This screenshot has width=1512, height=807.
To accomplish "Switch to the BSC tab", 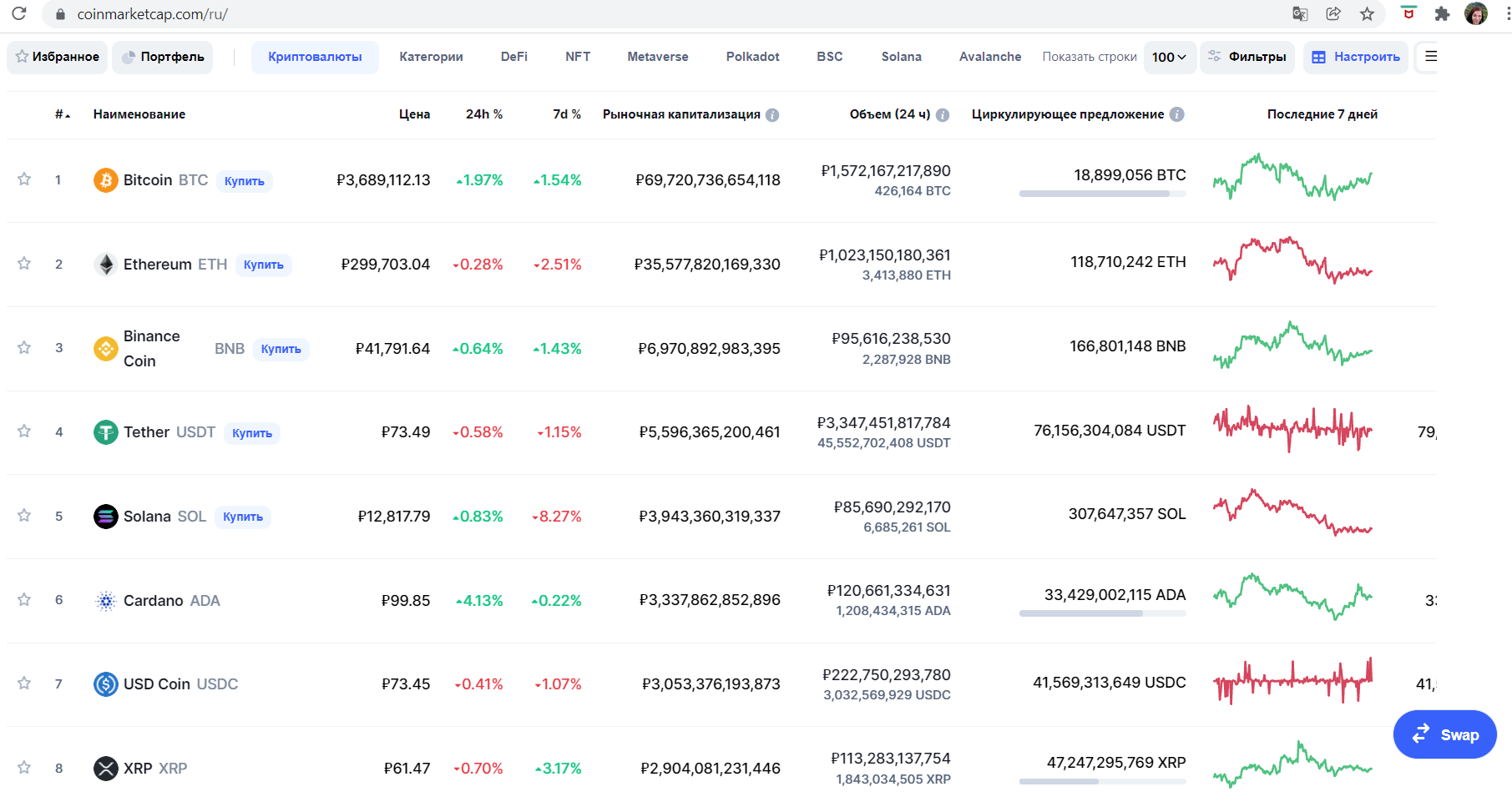I will (x=830, y=57).
